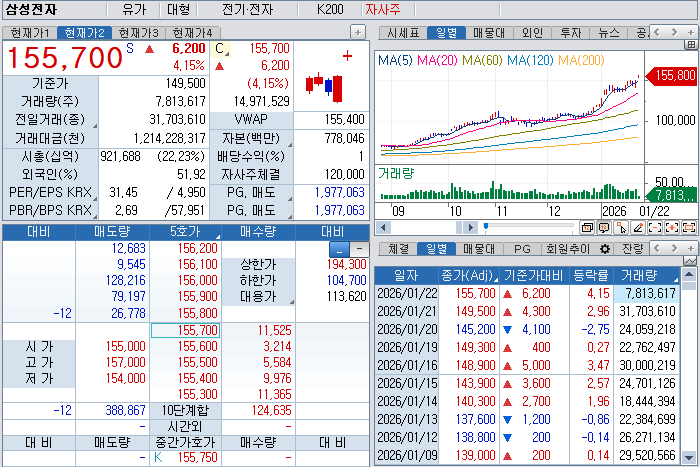Click the plus button beside 현재가4 tab
The width and height of the screenshot is (700, 467).
click(x=357, y=32)
